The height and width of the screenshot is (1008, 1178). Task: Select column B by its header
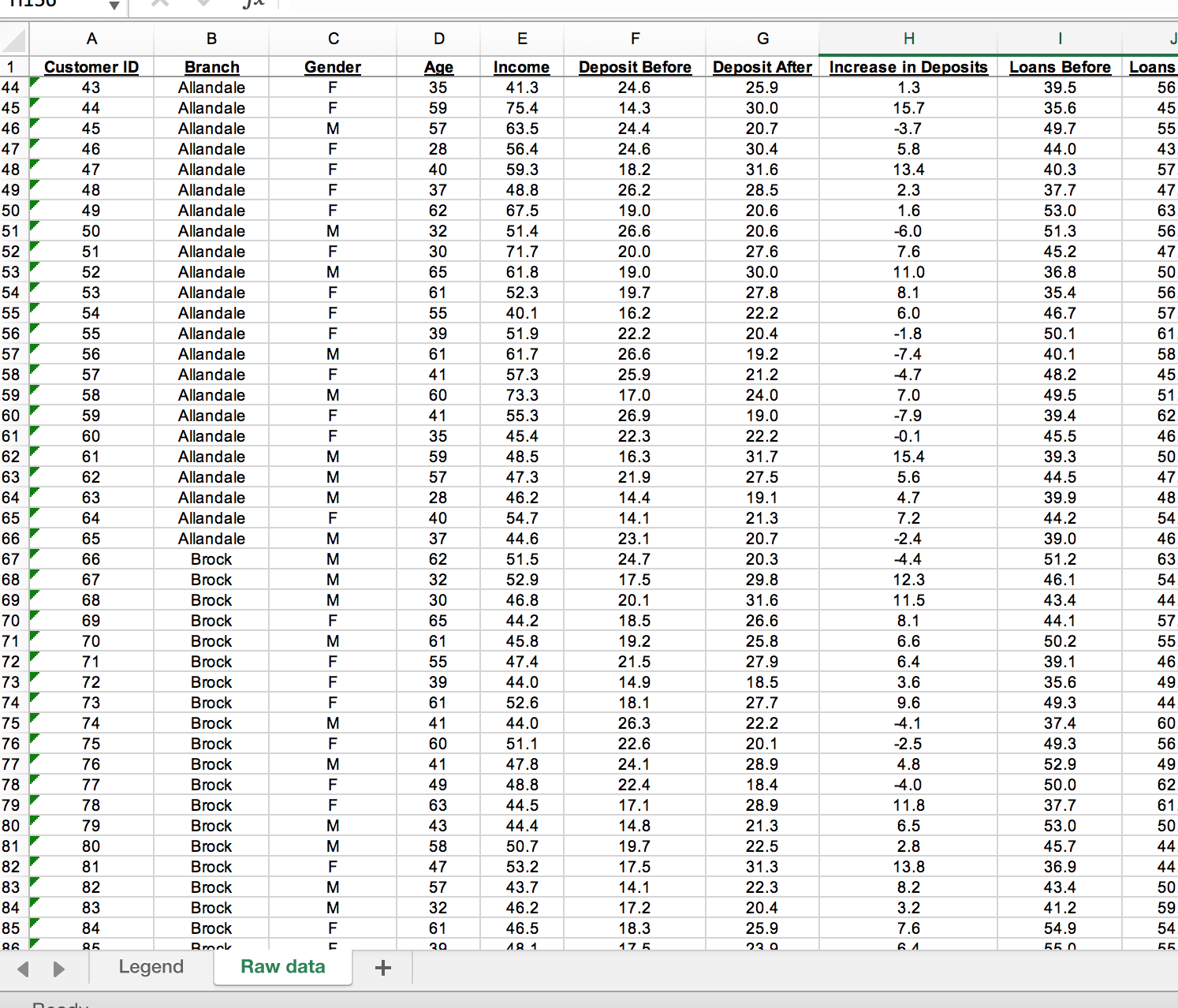click(211, 39)
